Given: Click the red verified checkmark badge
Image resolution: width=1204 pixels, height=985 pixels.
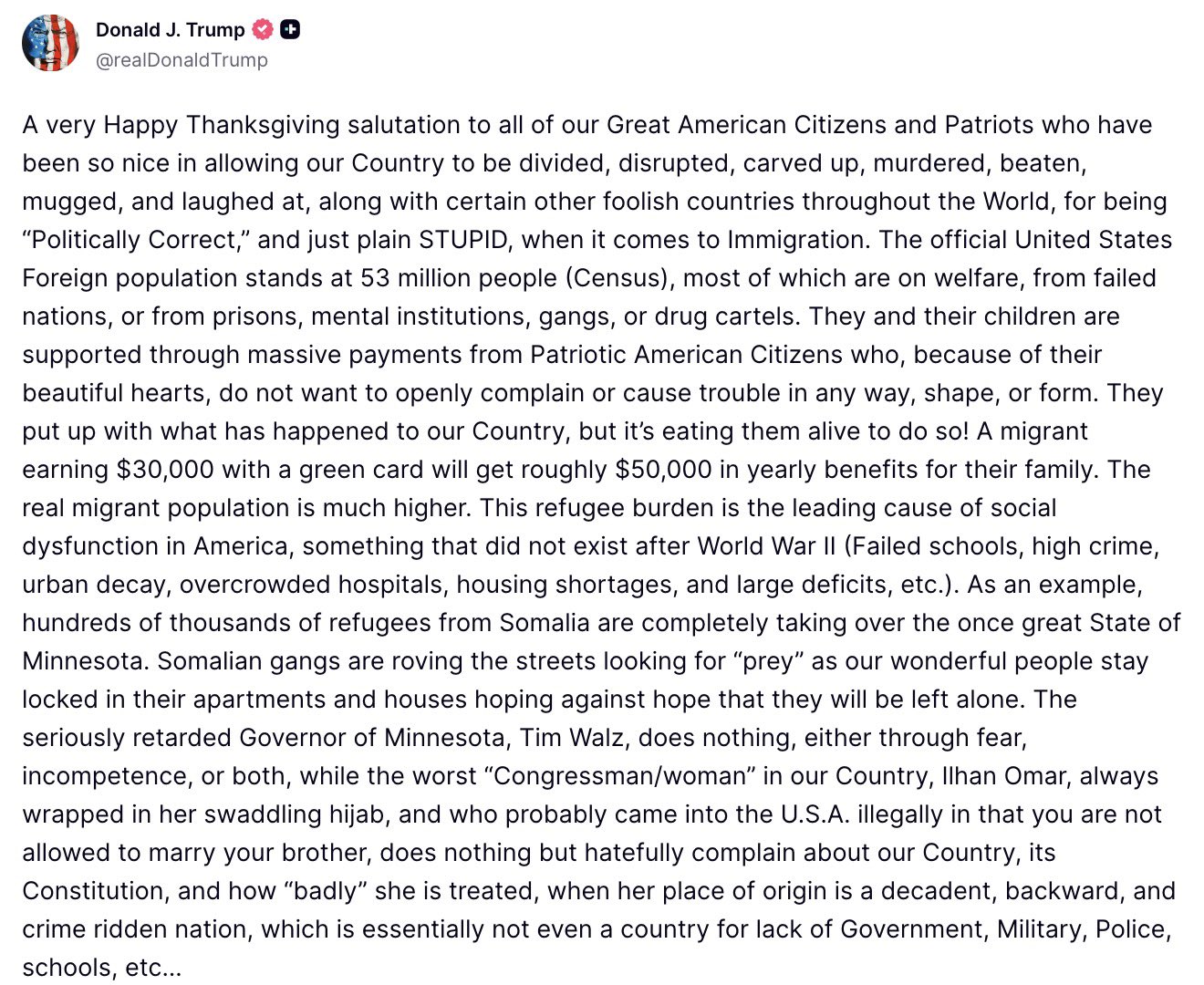Looking at the screenshot, I should [x=262, y=30].
